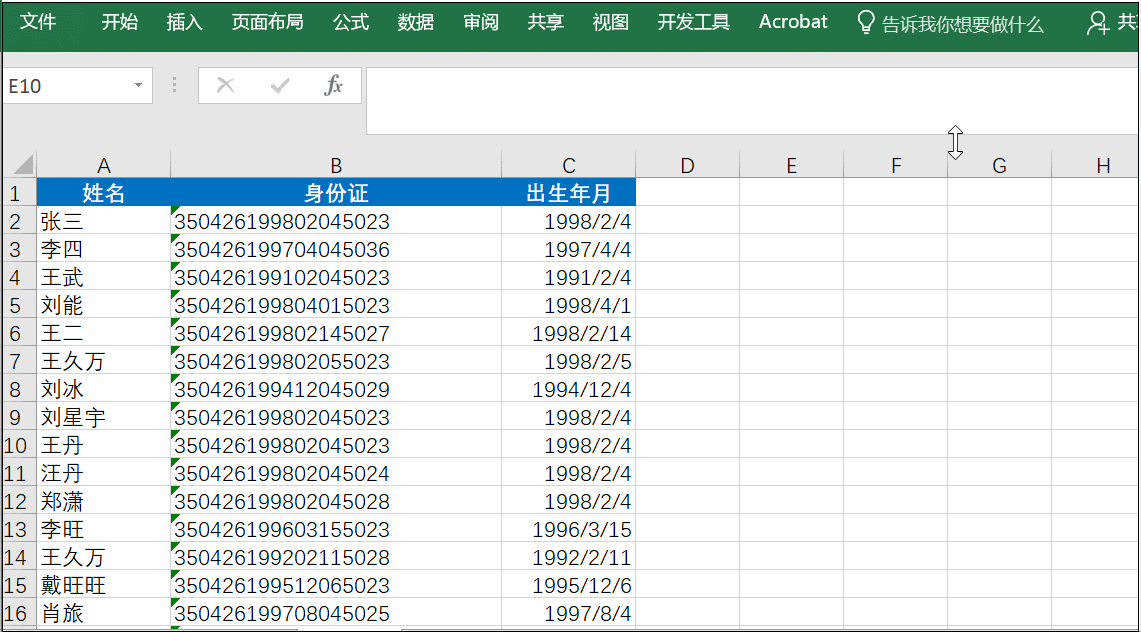Expand the Name Box dropdown arrow
This screenshot has height=632, width=1141.
coord(138,86)
